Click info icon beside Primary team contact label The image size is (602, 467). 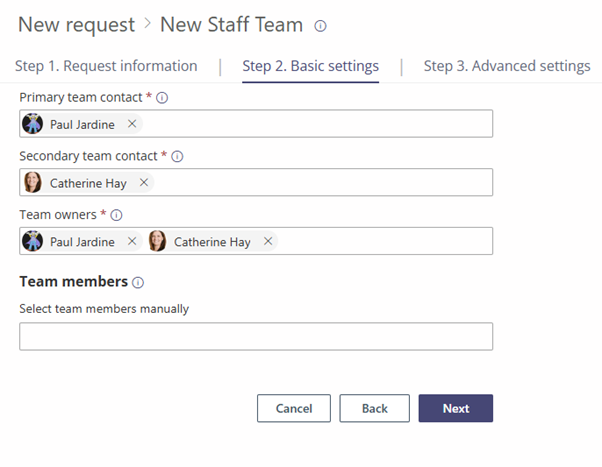point(162,98)
